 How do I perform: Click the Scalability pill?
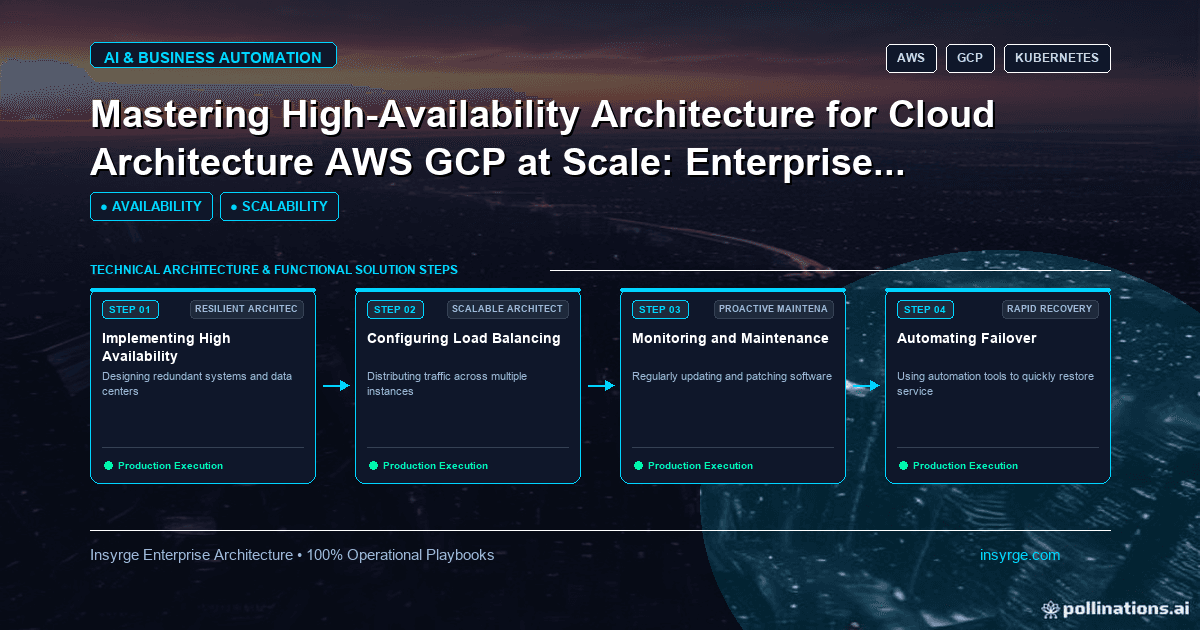coord(279,206)
